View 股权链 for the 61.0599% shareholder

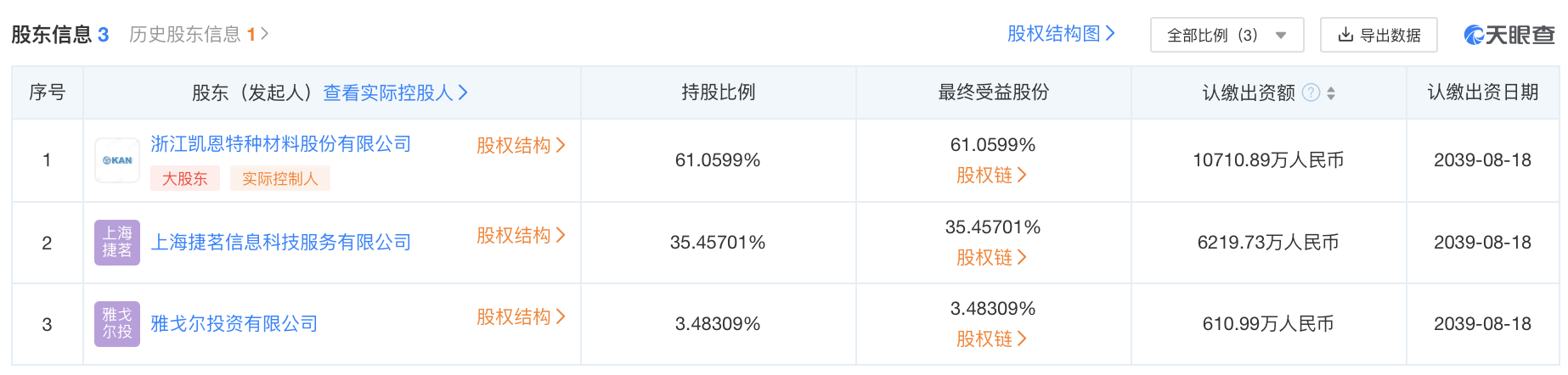click(991, 175)
